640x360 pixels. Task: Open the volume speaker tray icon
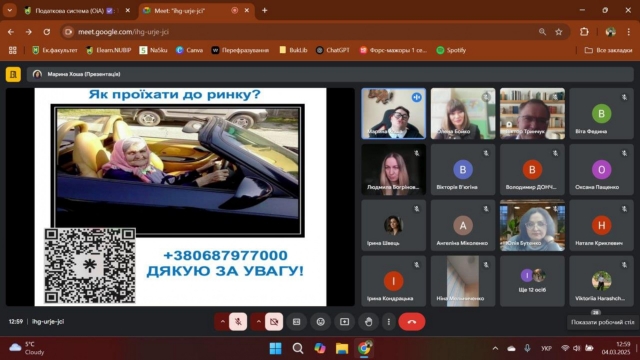coord(577,348)
